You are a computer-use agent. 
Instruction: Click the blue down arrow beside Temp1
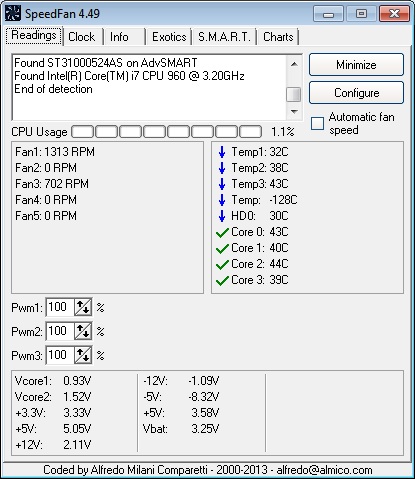tap(222, 152)
